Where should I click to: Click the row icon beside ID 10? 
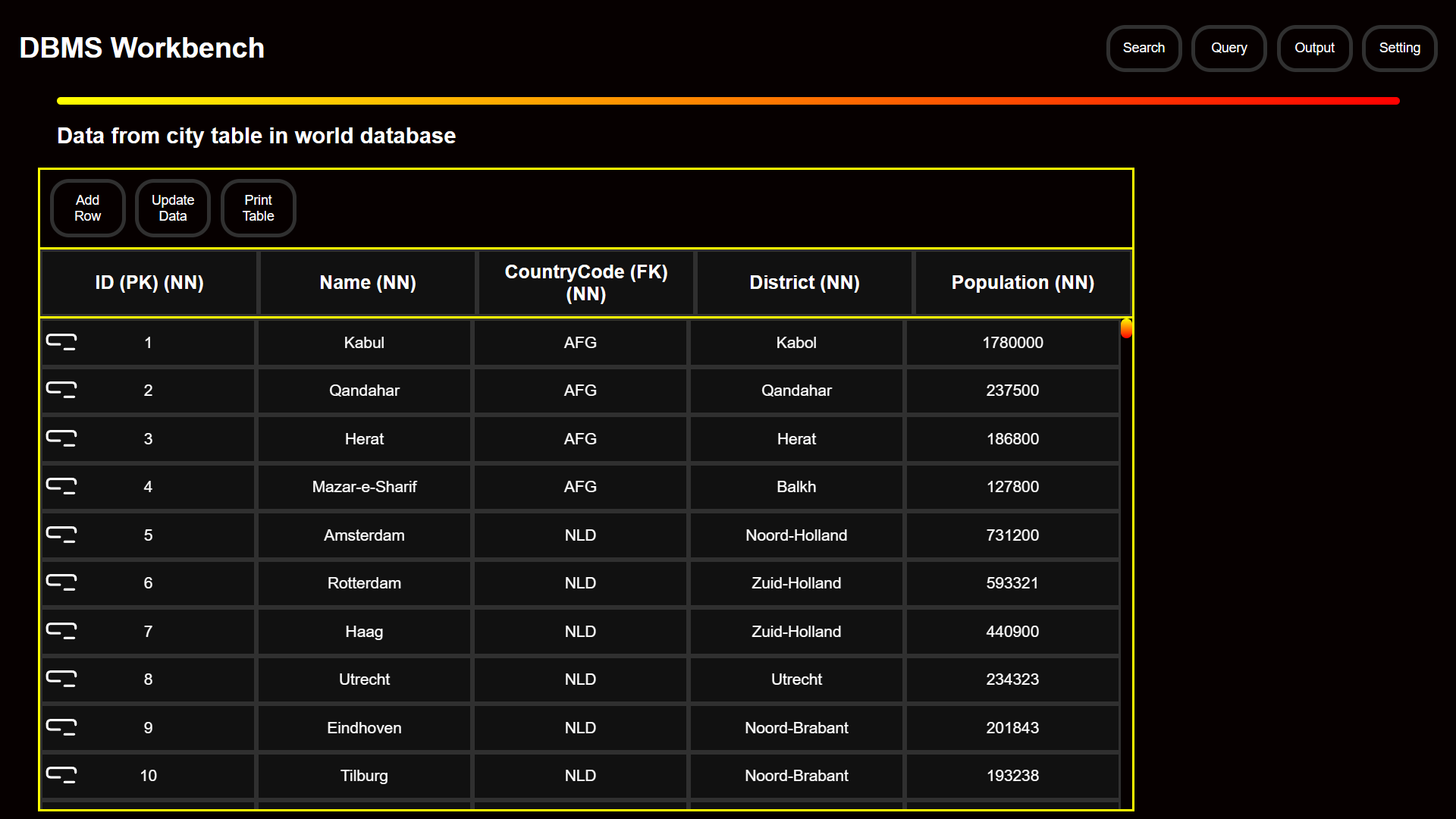tap(61, 775)
